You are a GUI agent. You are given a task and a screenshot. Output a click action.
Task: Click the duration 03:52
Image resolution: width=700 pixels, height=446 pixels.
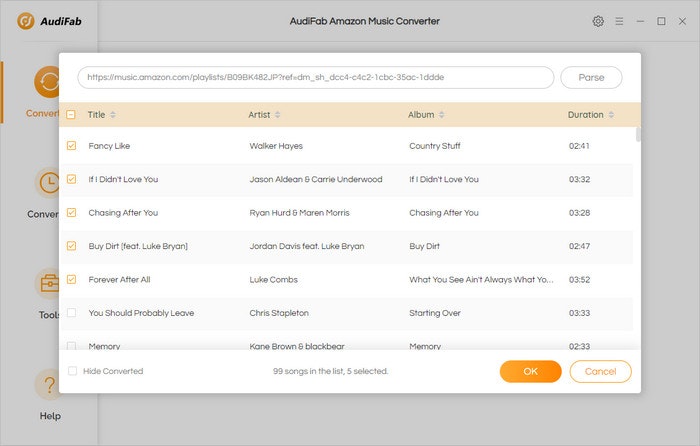(579, 280)
